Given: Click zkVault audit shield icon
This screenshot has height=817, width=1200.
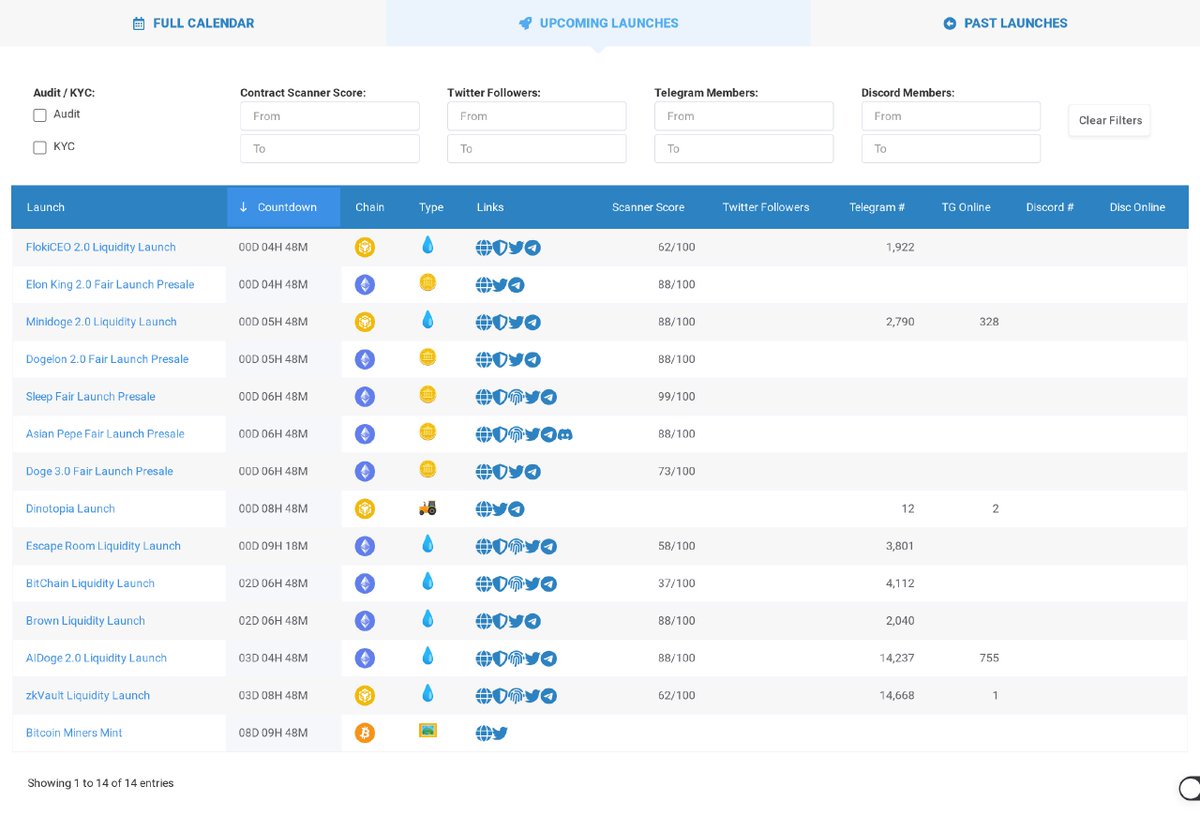Looking at the screenshot, I should (x=500, y=696).
